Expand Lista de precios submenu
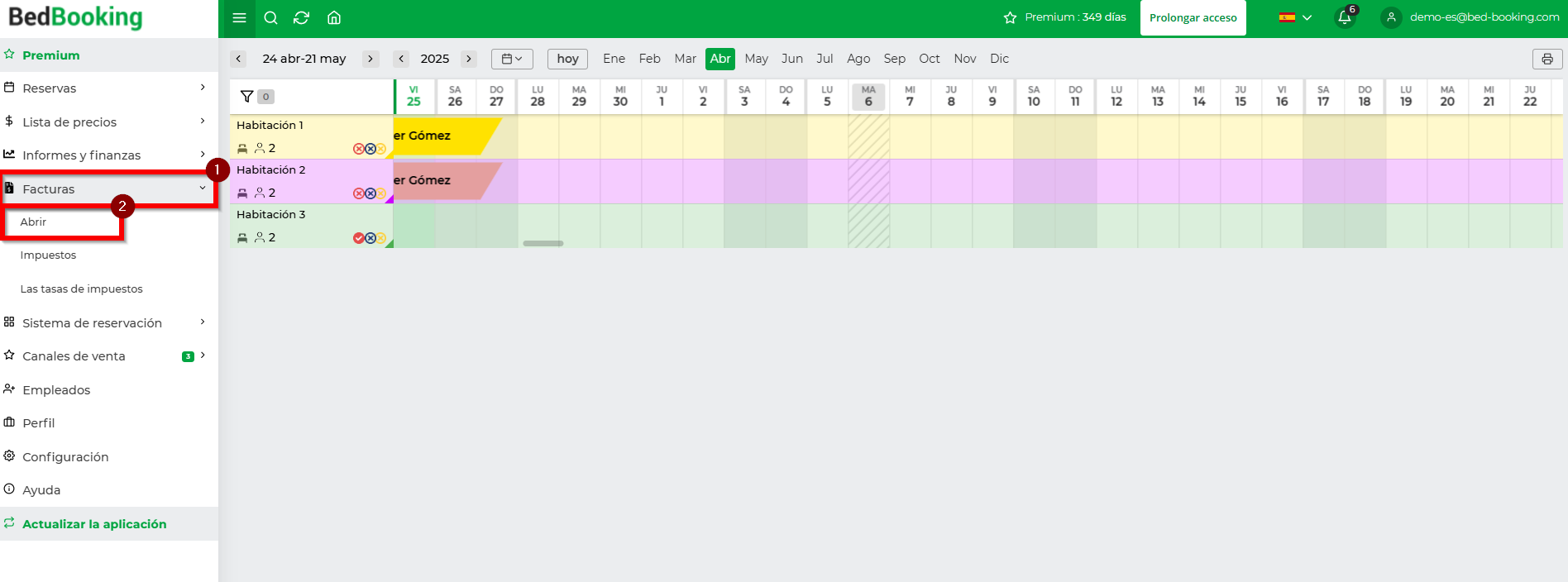The width and height of the screenshot is (1568, 582). (203, 121)
